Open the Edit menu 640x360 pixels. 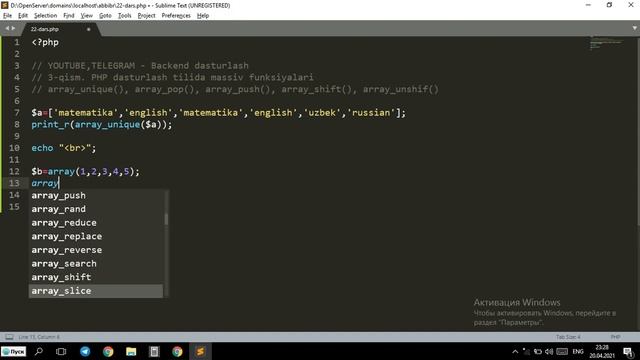pos(23,16)
